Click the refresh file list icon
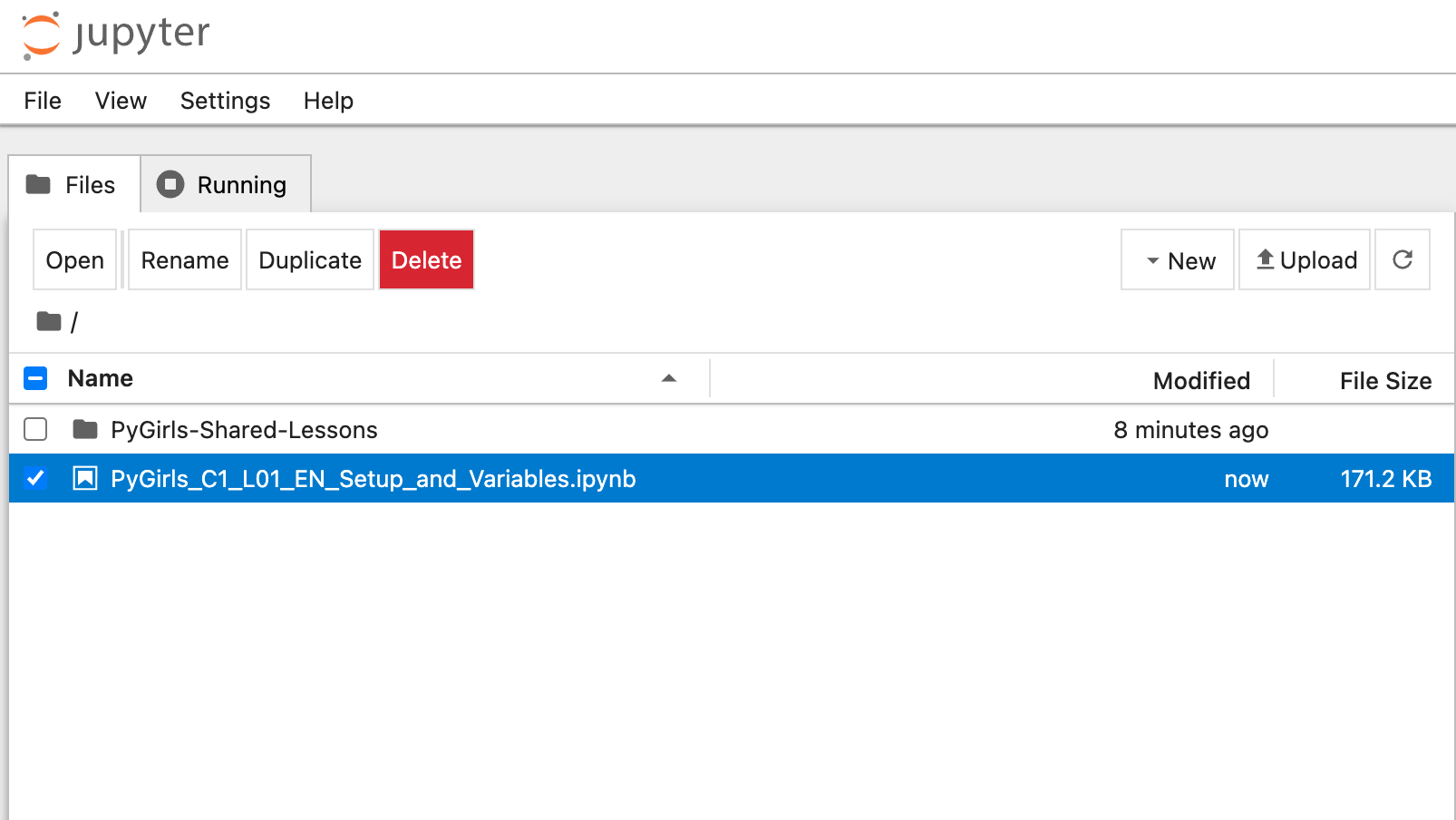Viewport: 1456px width, 820px height. point(1403,260)
